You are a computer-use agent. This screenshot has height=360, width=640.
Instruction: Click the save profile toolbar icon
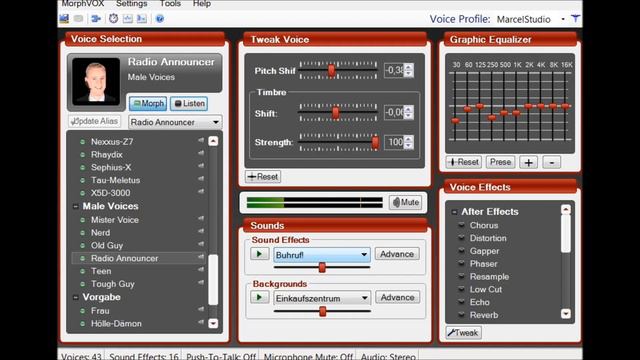point(64,19)
